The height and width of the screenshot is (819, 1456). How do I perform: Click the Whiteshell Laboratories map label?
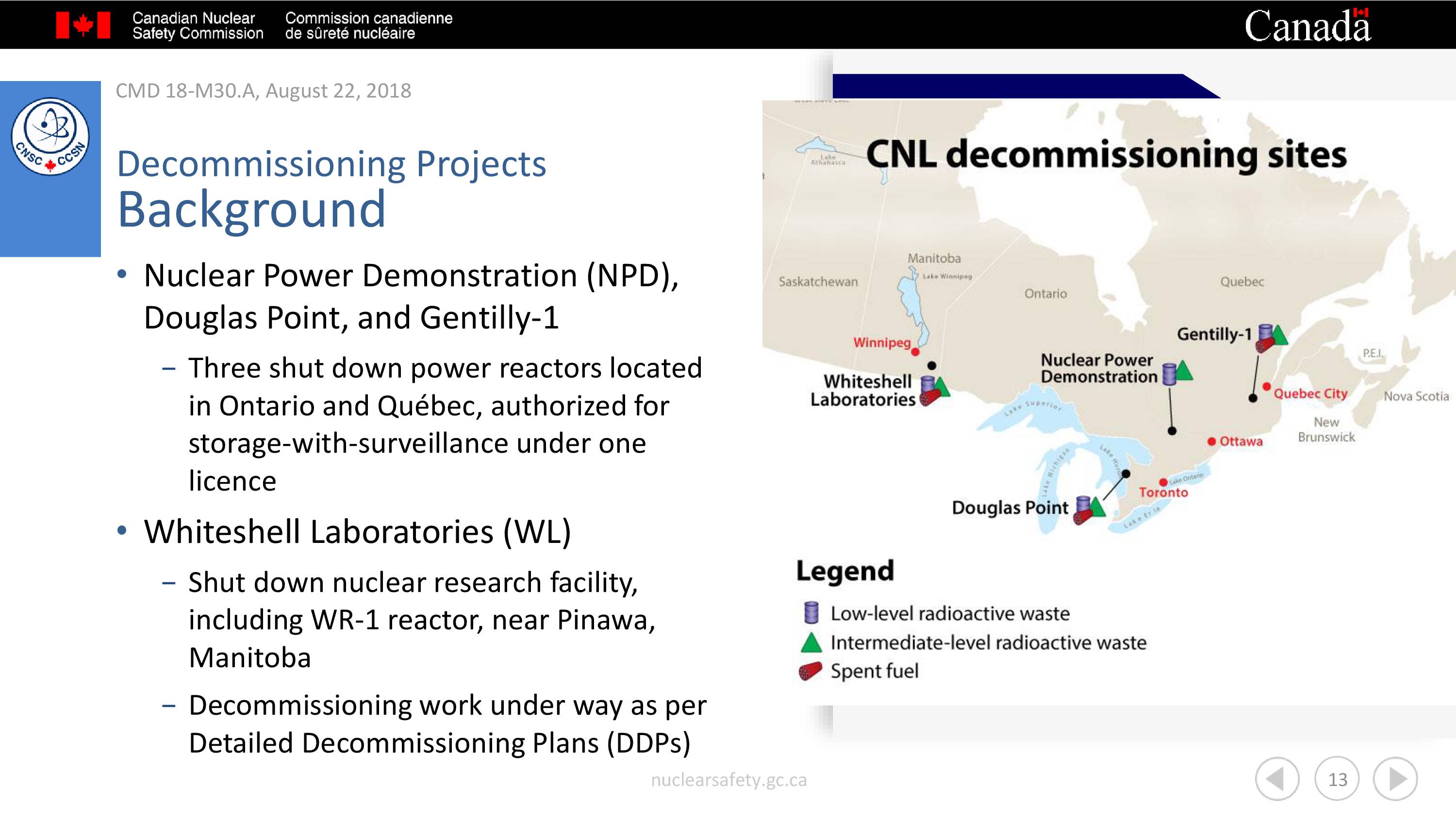[862, 390]
